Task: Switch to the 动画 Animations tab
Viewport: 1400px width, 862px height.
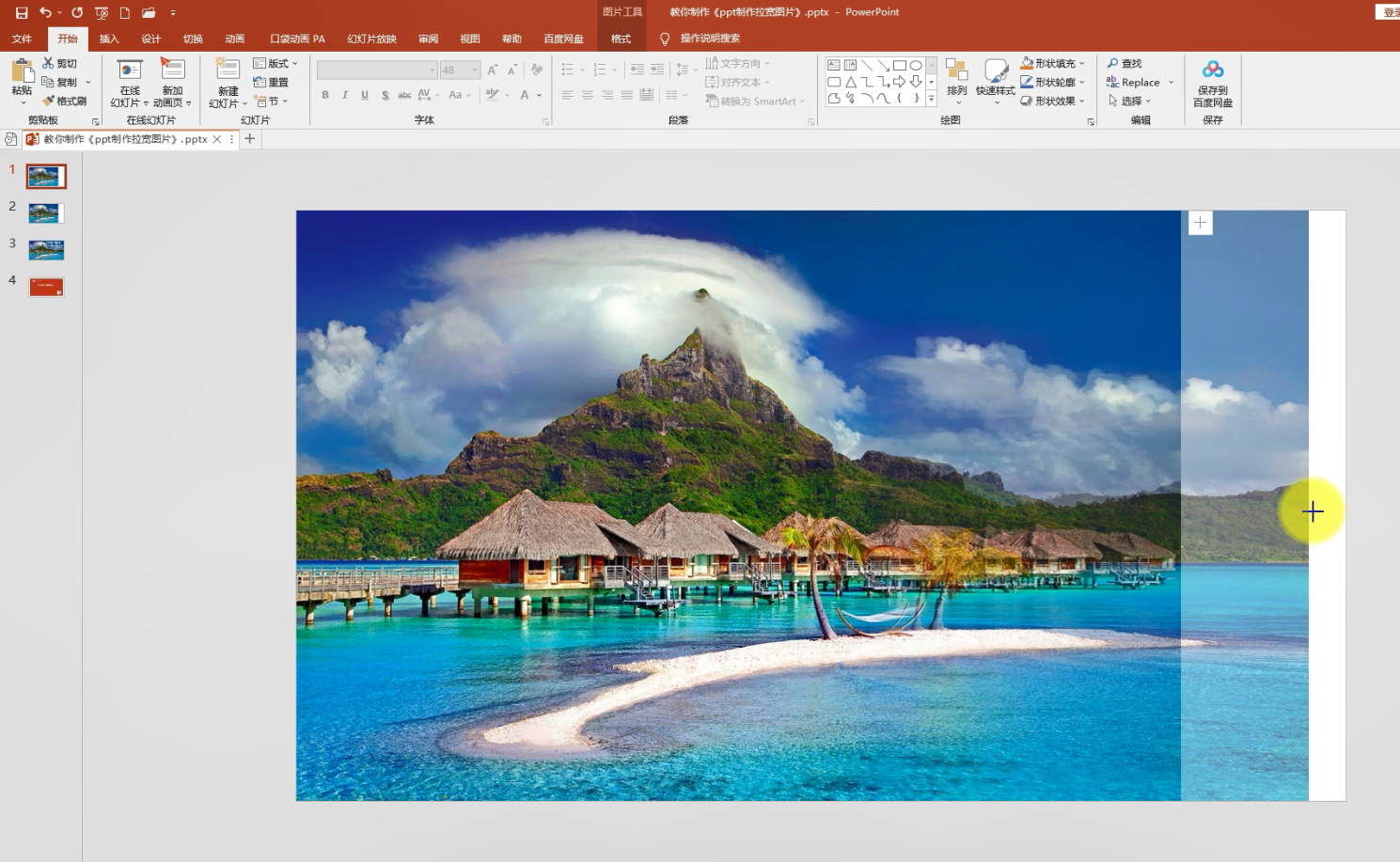Action: (x=234, y=39)
